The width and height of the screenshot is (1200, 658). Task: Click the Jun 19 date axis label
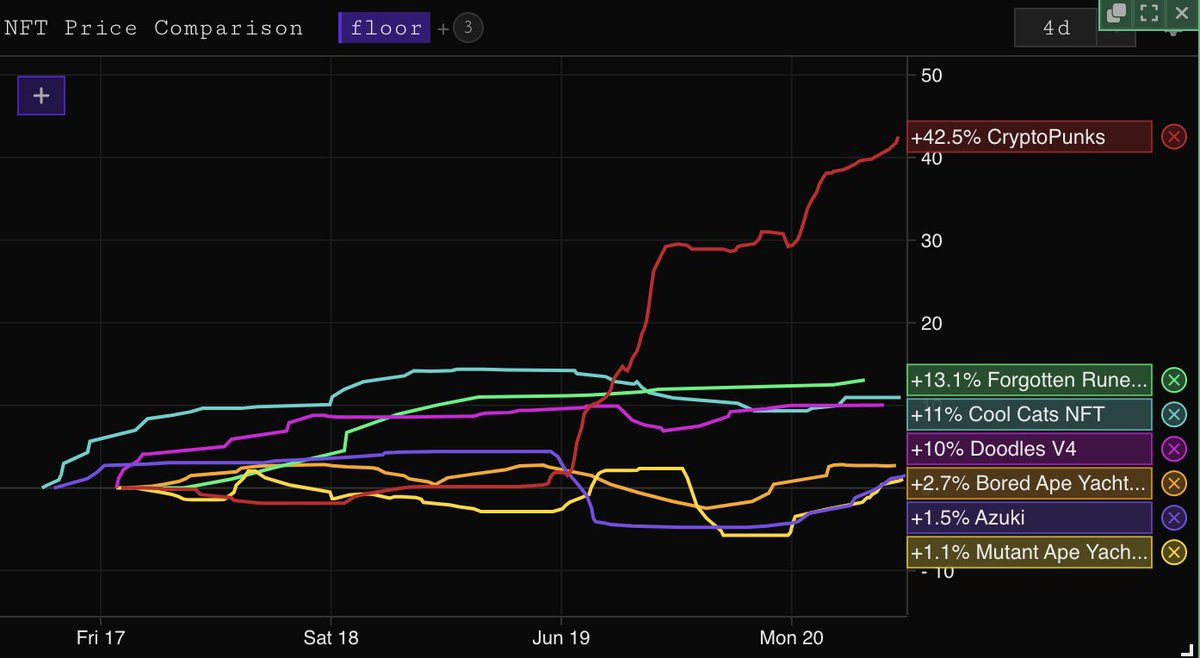point(561,636)
